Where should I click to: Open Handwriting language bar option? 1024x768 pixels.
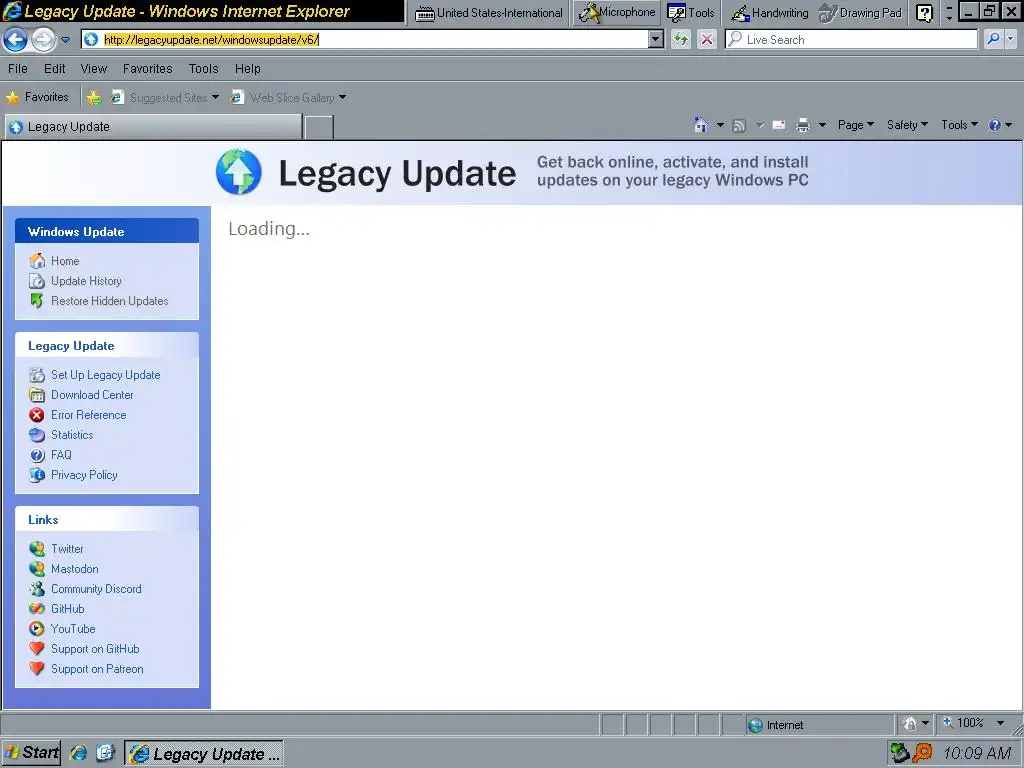click(769, 12)
